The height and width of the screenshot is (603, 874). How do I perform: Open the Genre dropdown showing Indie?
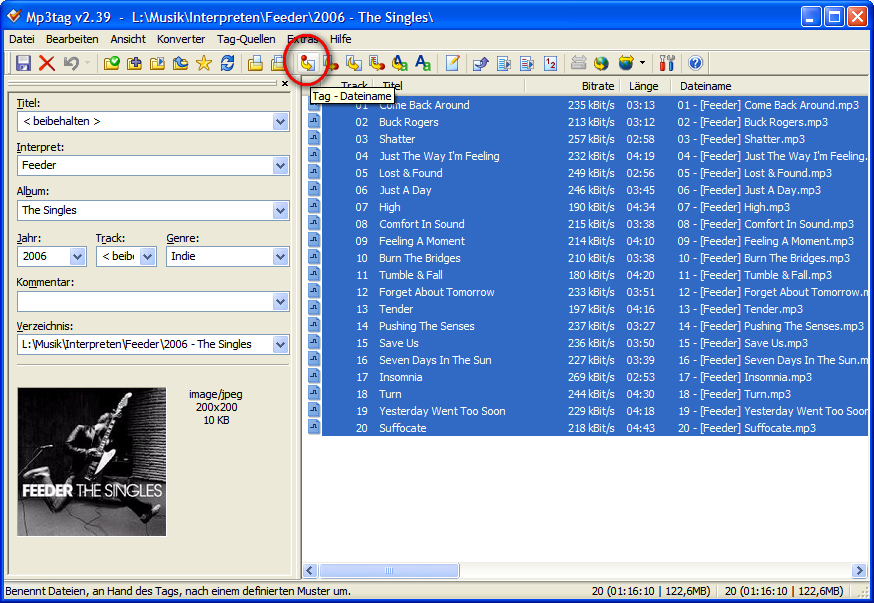(280, 256)
